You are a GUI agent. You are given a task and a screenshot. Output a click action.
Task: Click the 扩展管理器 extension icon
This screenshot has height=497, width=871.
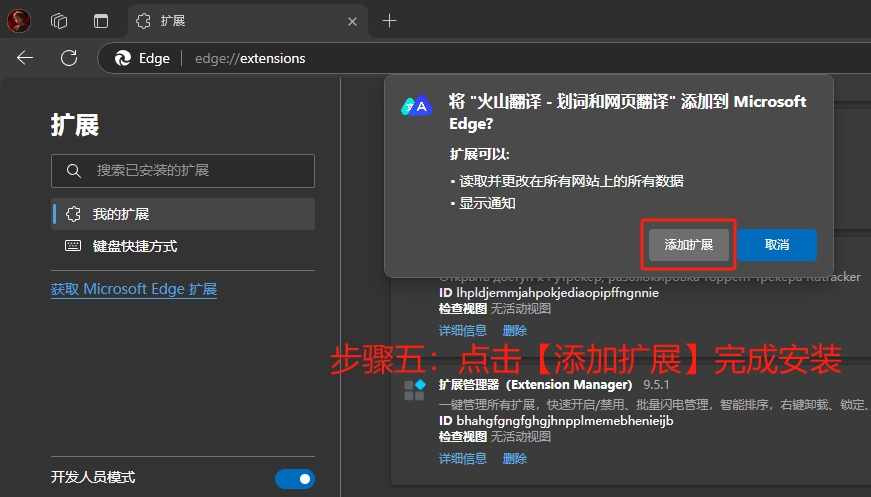tap(414, 390)
